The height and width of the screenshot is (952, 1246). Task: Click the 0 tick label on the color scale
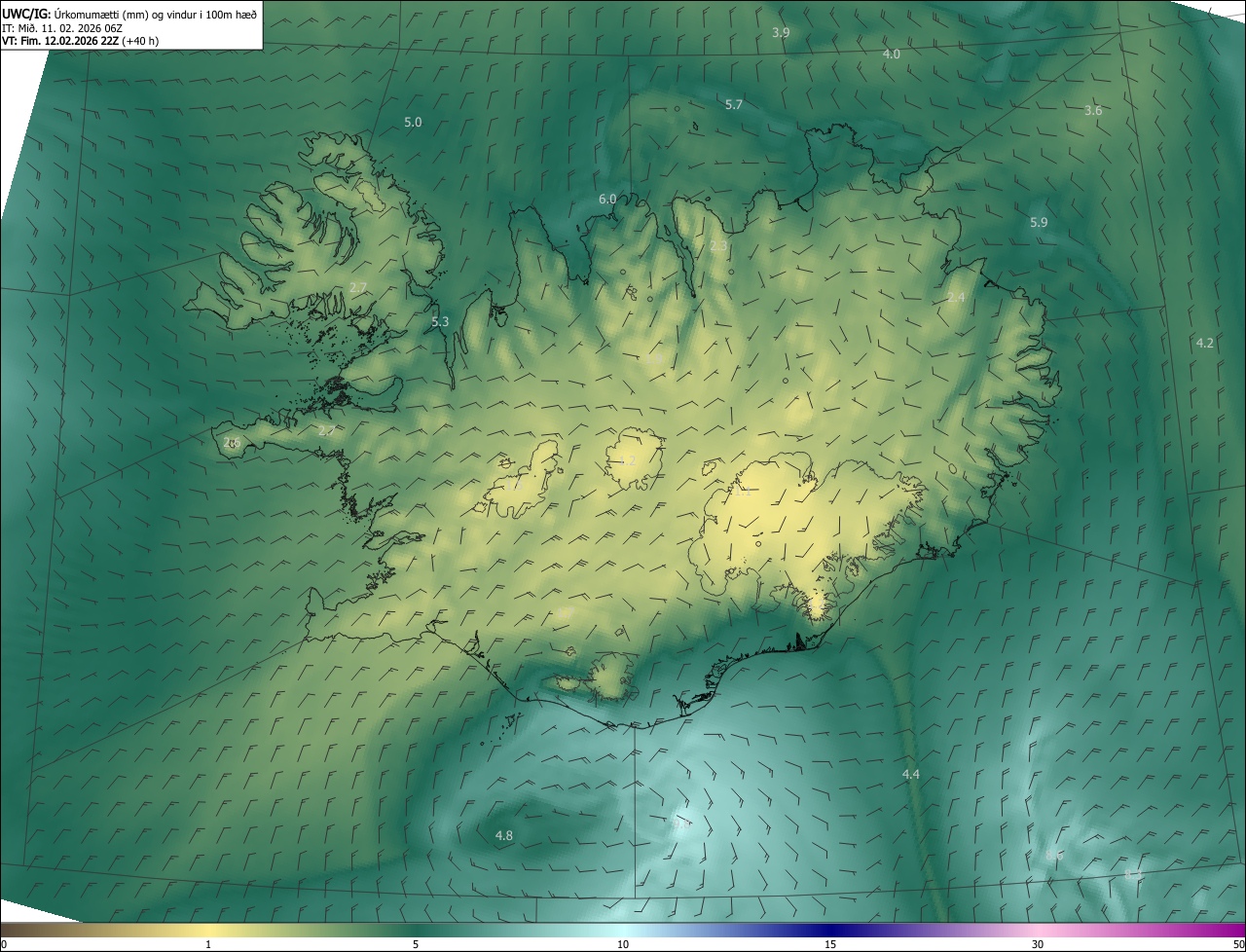coord(4,945)
